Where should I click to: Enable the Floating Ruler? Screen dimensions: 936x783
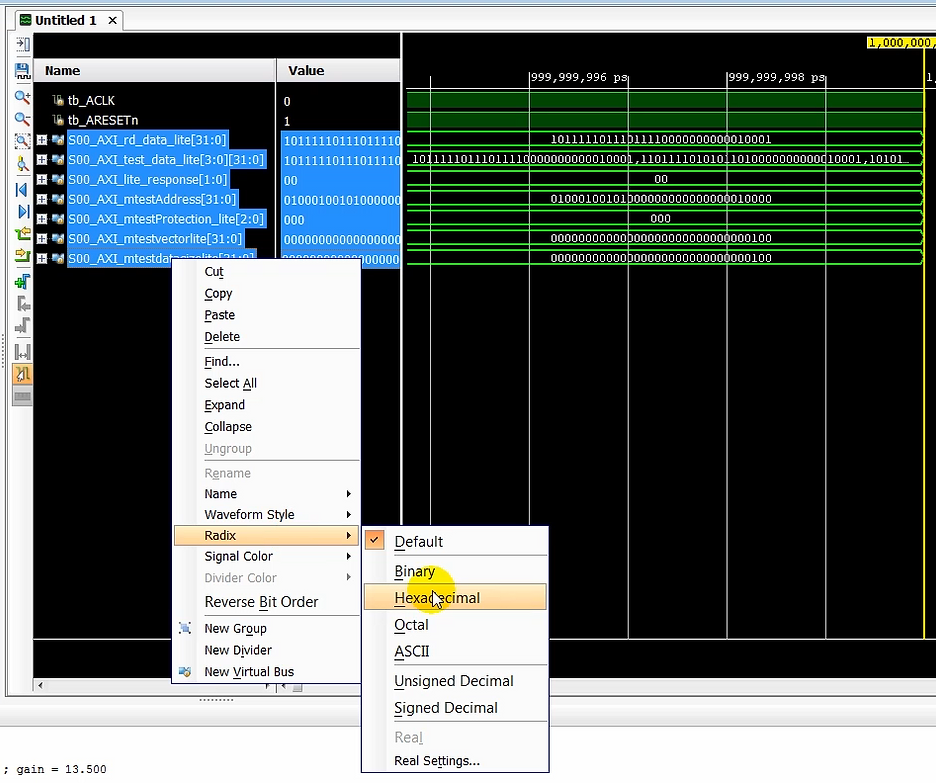point(22,397)
